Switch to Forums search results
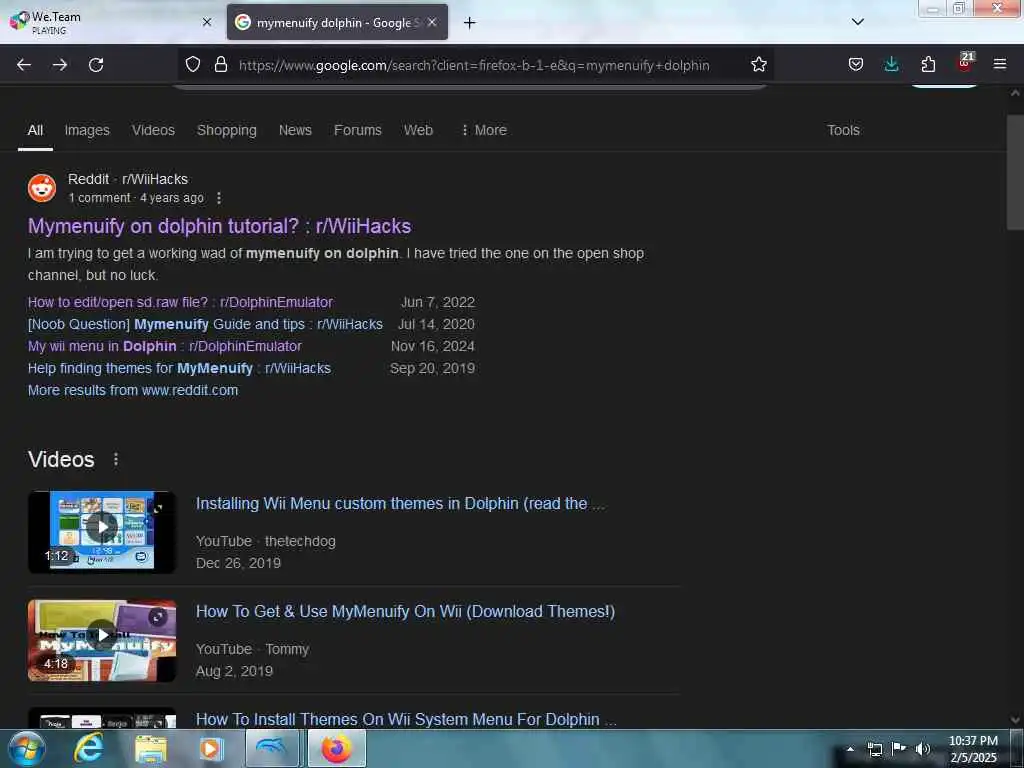This screenshot has width=1024, height=768. 358,130
